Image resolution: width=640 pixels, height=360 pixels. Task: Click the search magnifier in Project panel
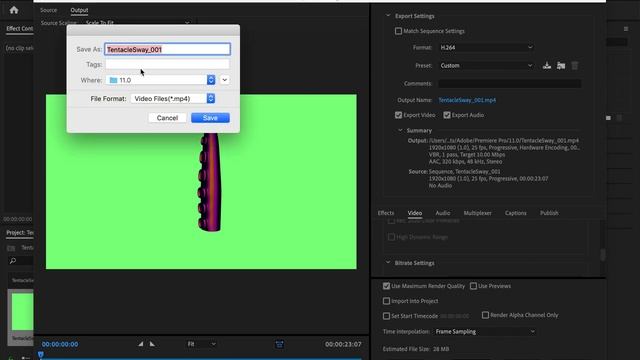click(x=13, y=260)
